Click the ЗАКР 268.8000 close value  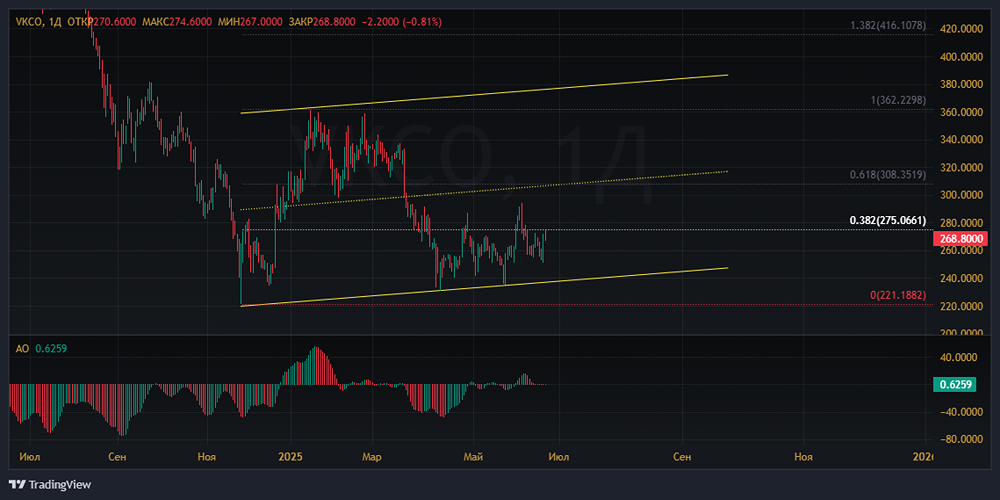tap(322, 22)
